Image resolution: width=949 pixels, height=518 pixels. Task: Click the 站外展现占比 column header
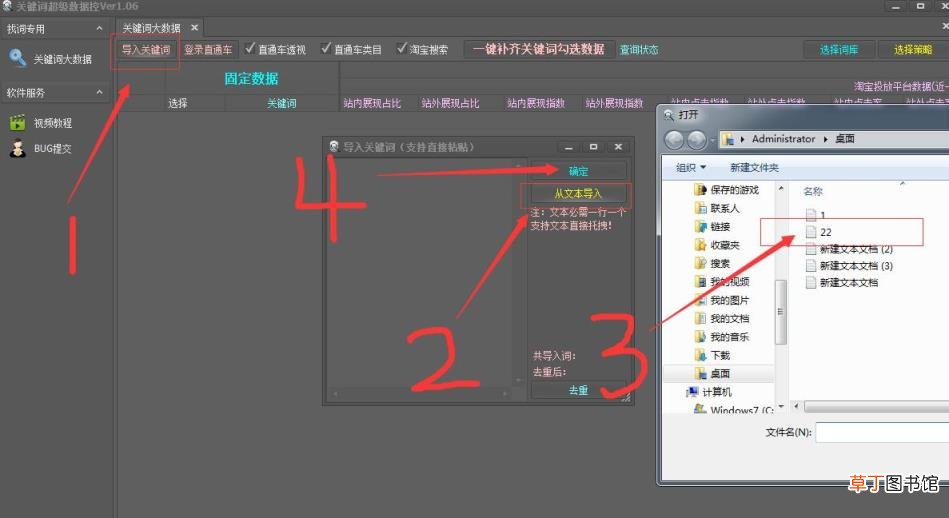(x=450, y=103)
